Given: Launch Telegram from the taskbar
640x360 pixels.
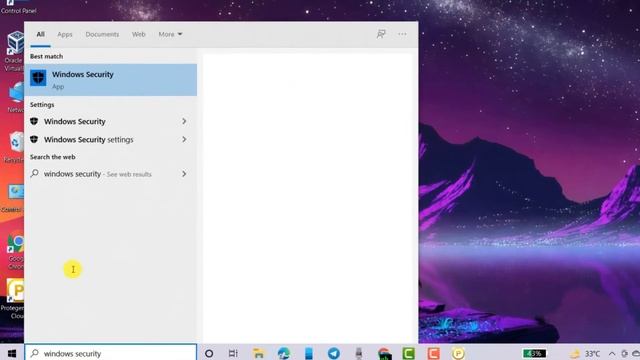Looking at the screenshot, I should [x=334, y=353].
